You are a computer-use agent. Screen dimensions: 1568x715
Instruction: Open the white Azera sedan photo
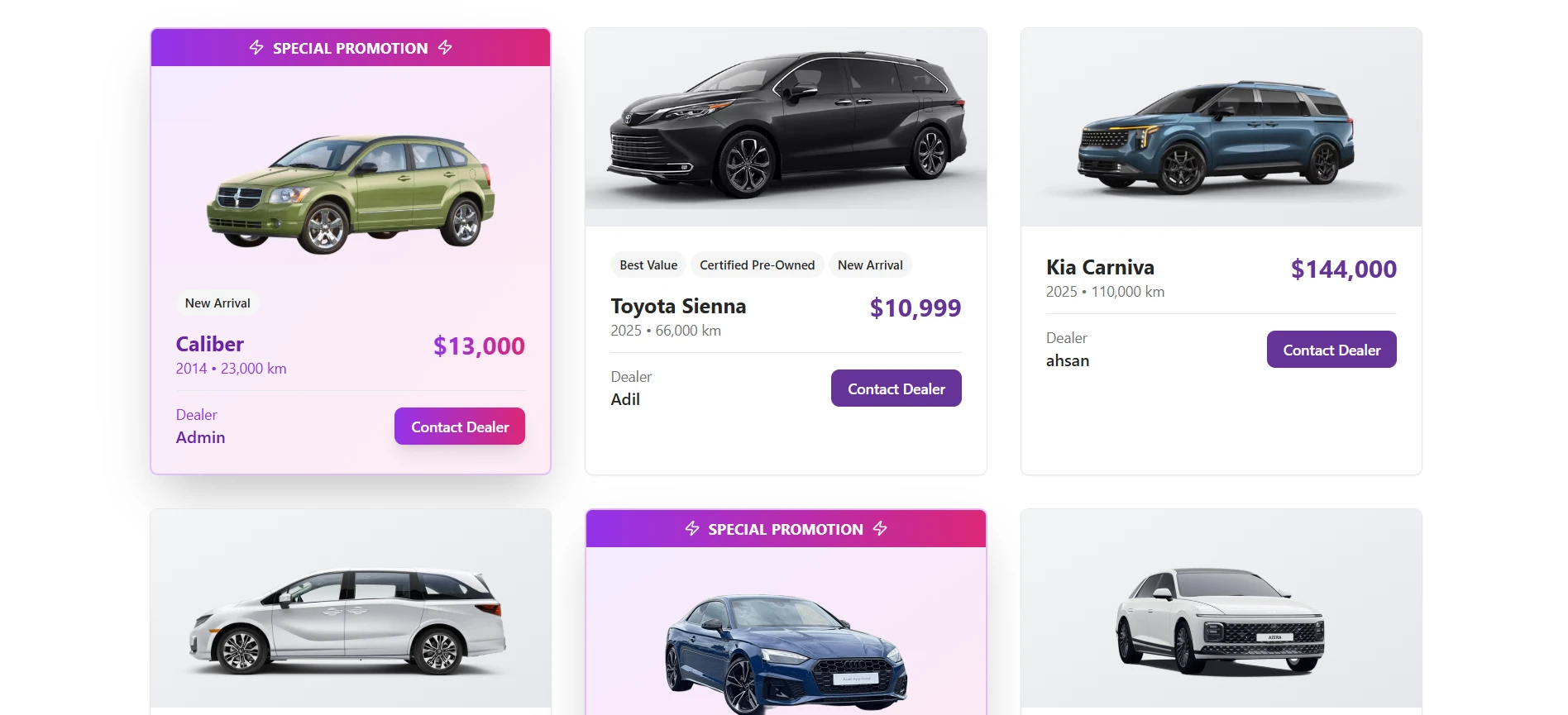[1221, 622]
